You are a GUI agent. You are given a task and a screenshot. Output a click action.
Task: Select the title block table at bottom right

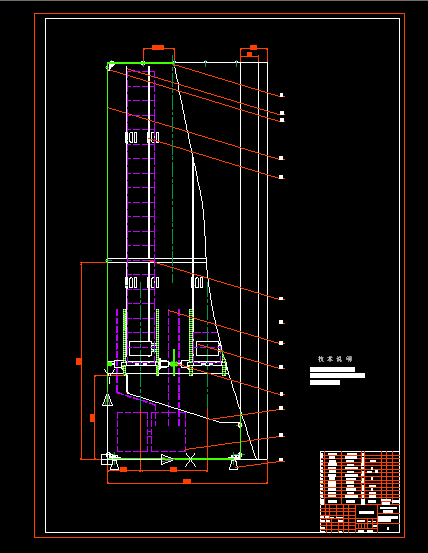point(360,492)
